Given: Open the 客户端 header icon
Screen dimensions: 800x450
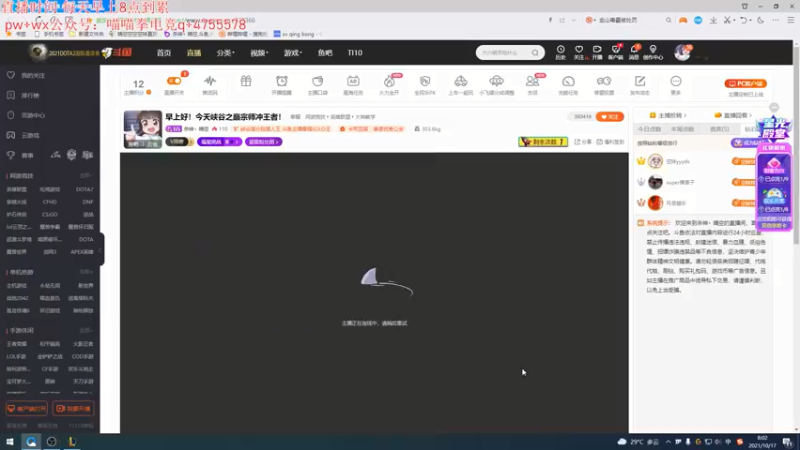Looking at the screenshot, I should (616, 49).
